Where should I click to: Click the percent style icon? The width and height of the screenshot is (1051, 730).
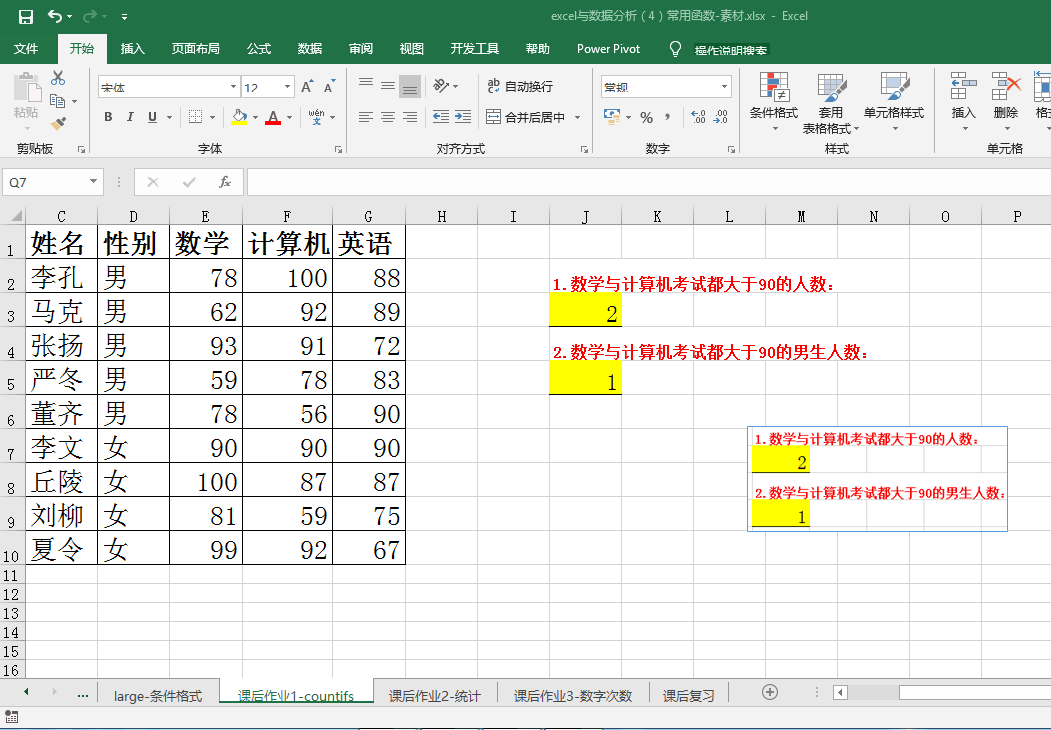point(646,117)
